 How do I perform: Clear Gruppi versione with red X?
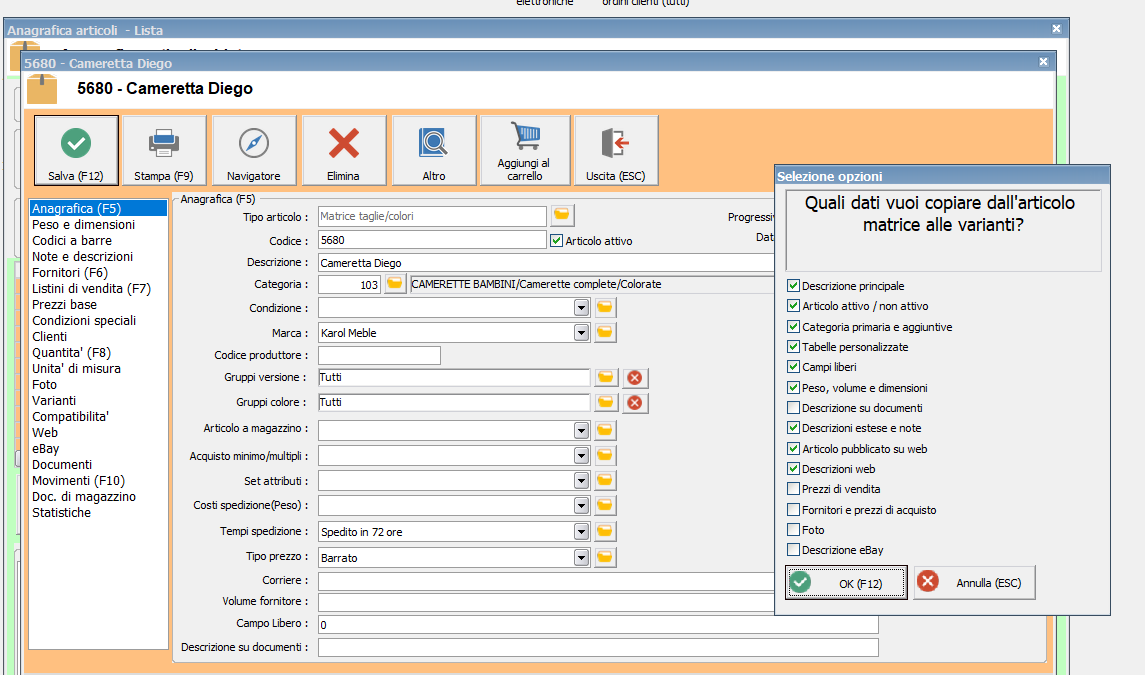(634, 378)
